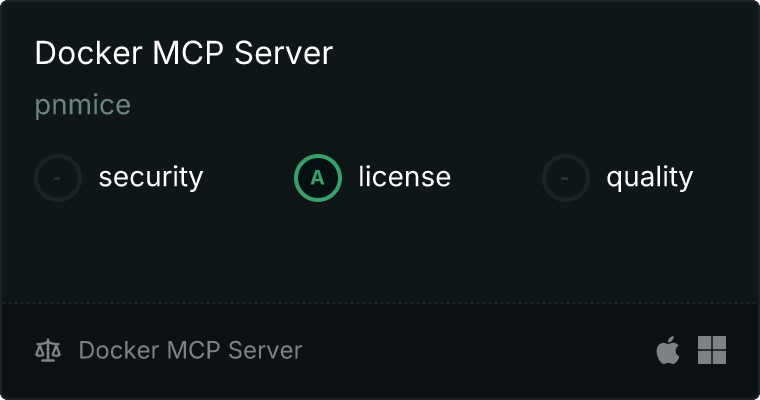Click the balance scale license icon
This screenshot has height=400, width=760.
pyautogui.click(x=48, y=351)
